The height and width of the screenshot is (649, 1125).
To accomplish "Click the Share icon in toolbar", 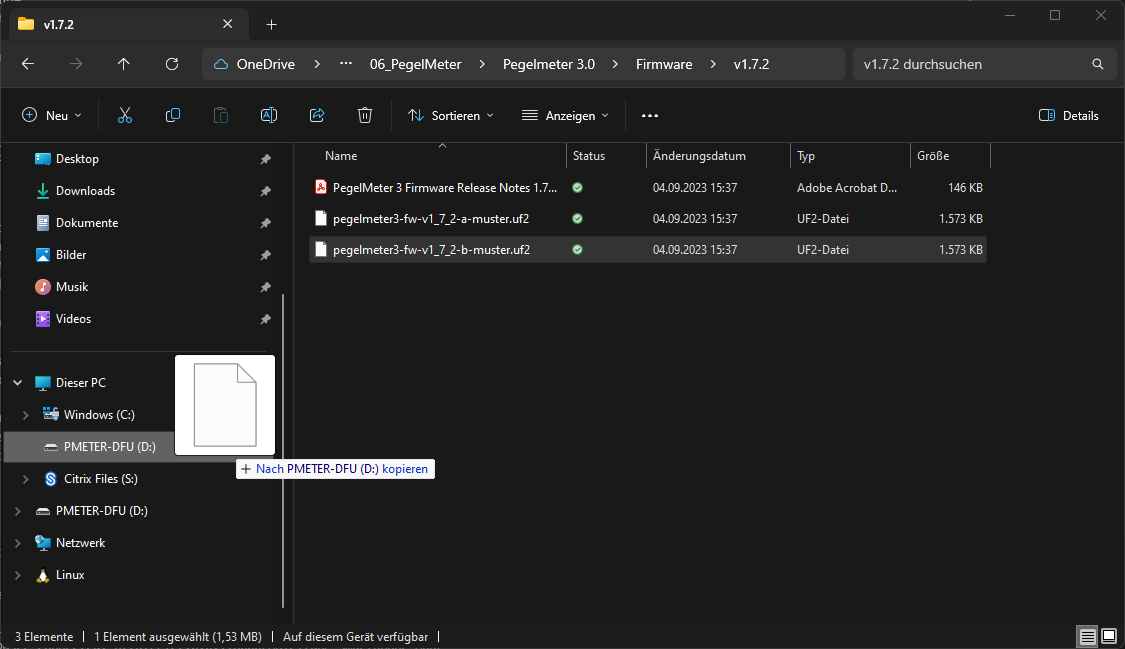I will pyautogui.click(x=317, y=115).
